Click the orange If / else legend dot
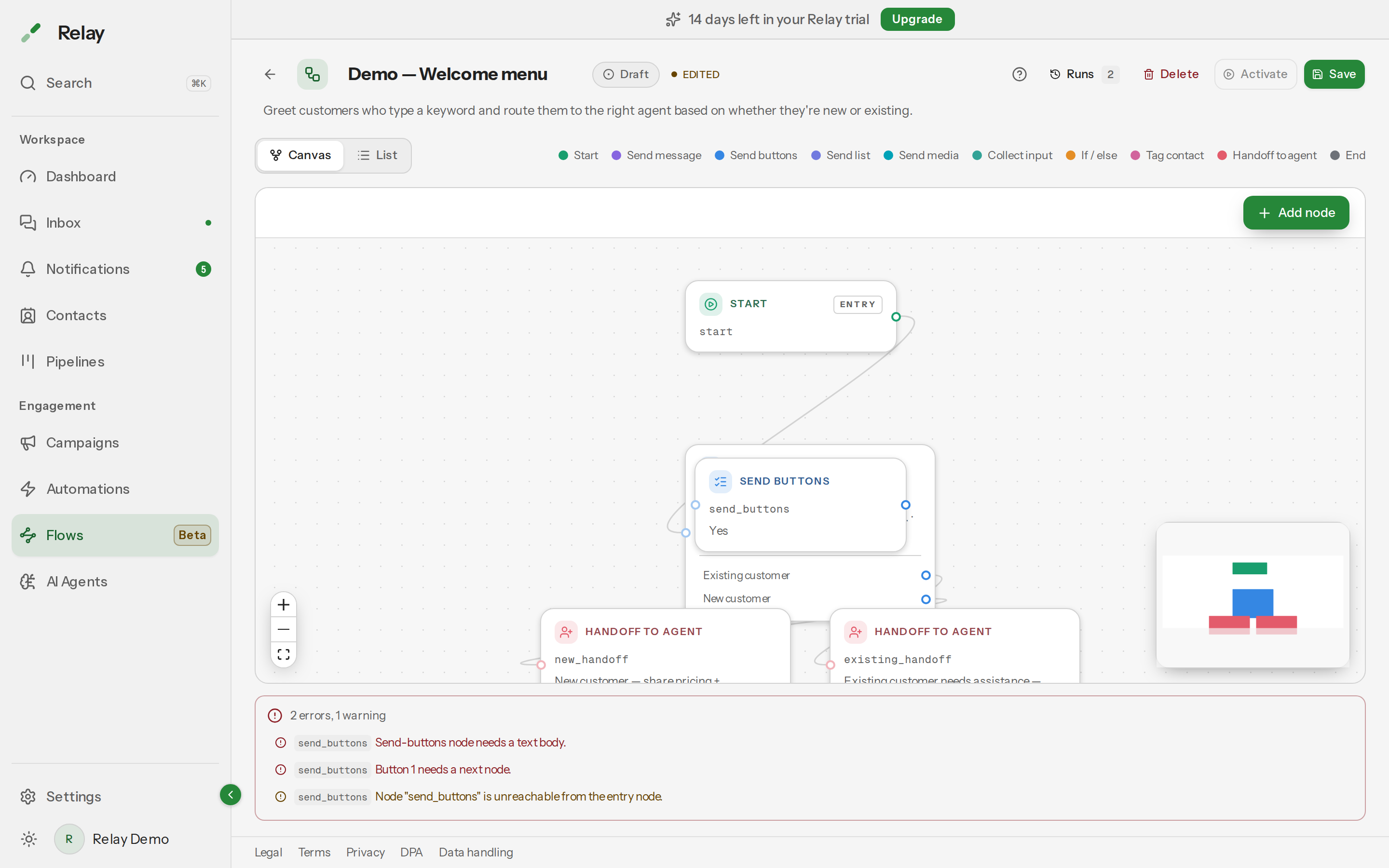The height and width of the screenshot is (868, 1389). pyautogui.click(x=1071, y=155)
